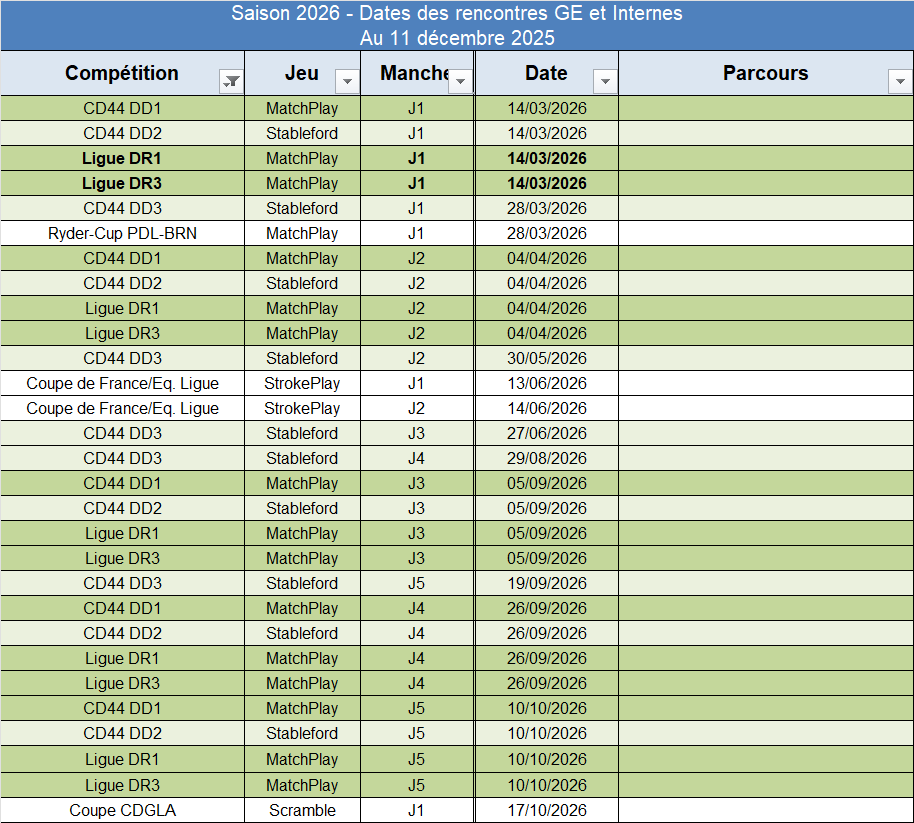This screenshot has height=823, width=914.
Task: Select the date cell 29/08/2026
Action: coord(546,458)
